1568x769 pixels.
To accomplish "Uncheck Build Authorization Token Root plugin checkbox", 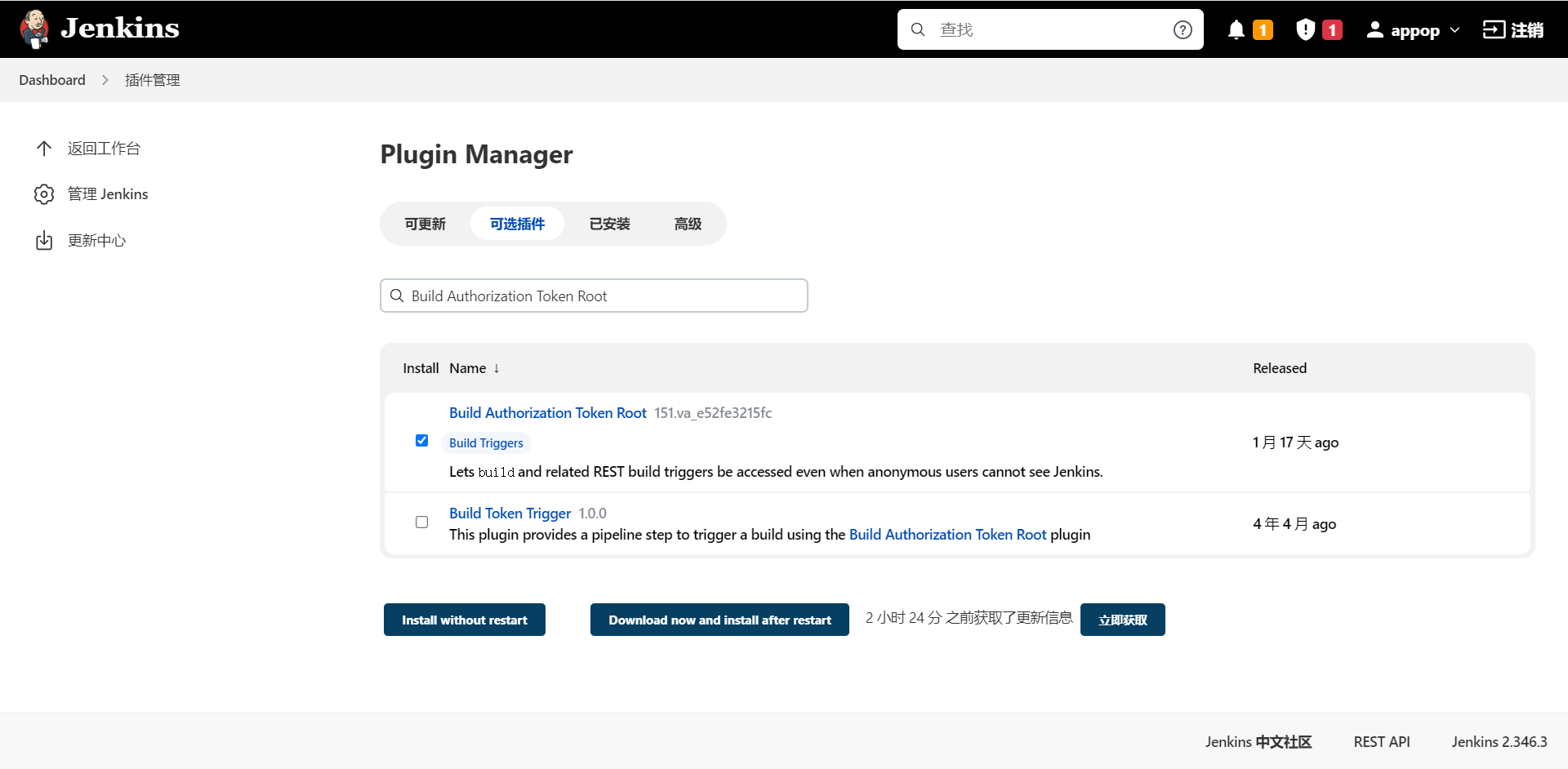I will click(421, 441).
